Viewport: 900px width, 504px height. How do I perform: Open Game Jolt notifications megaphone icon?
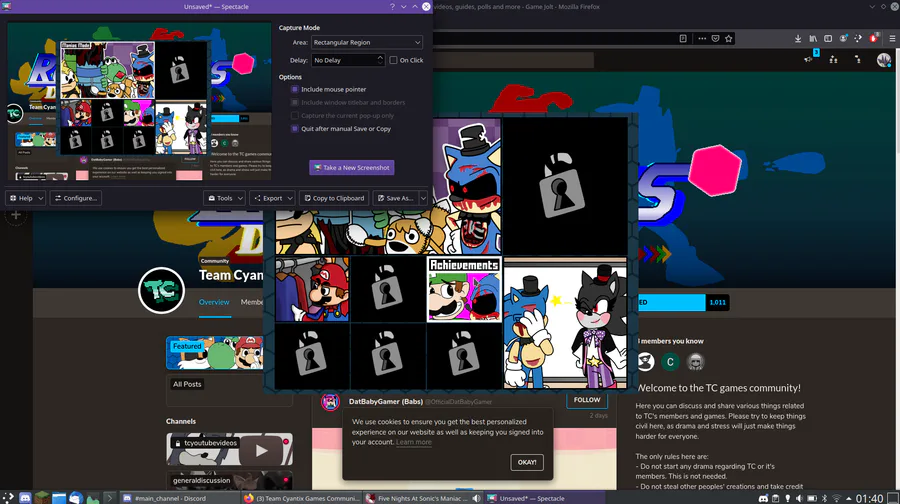(809, 58)
